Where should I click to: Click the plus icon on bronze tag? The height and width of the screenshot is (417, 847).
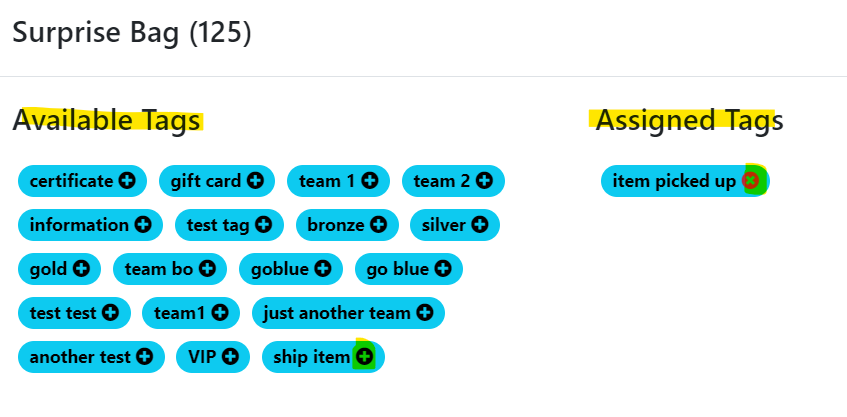(378, 225)
